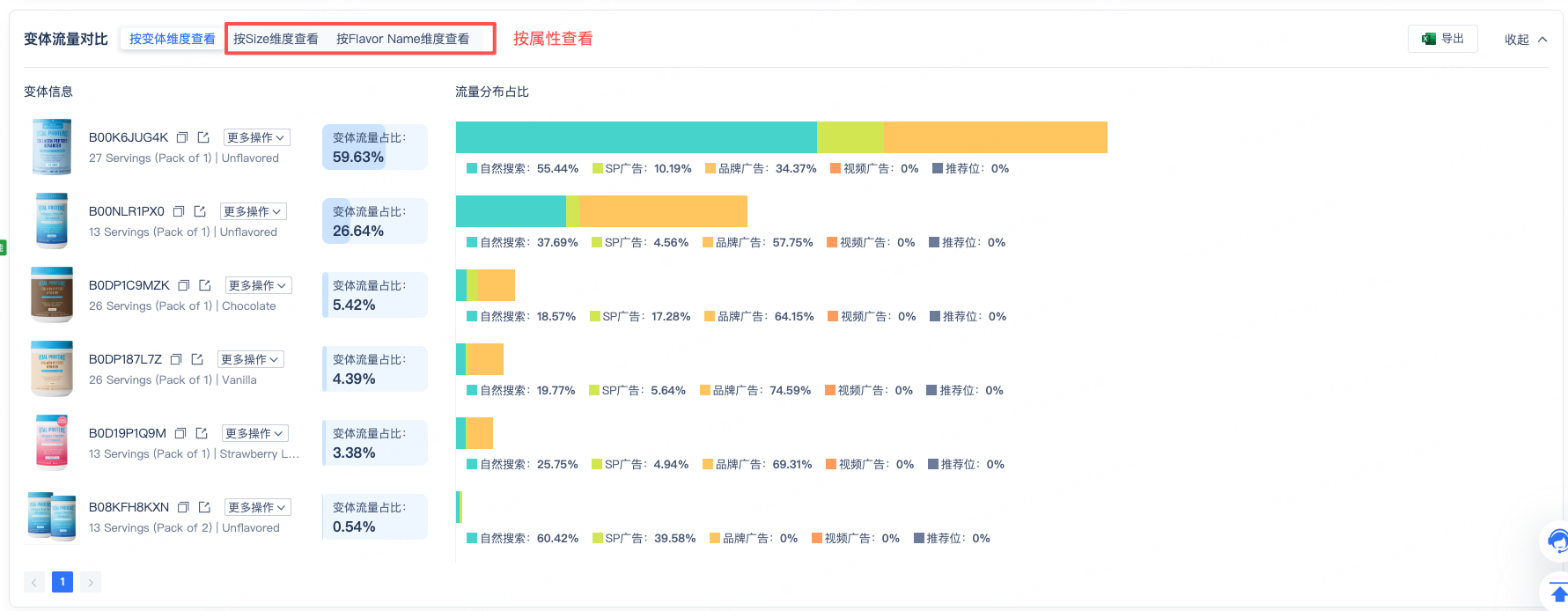Copy ASIN B00K6JUG4K with the copy icon

(x=182, y=137)
